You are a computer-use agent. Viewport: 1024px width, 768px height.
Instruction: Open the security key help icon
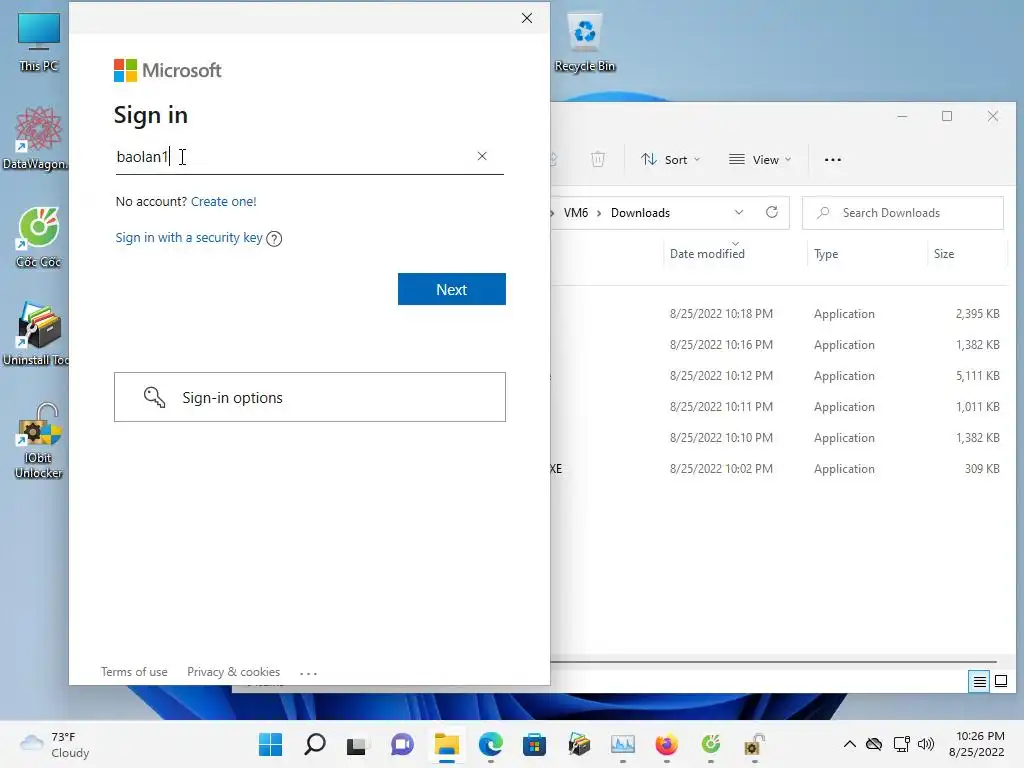click(x=274, y=238)
